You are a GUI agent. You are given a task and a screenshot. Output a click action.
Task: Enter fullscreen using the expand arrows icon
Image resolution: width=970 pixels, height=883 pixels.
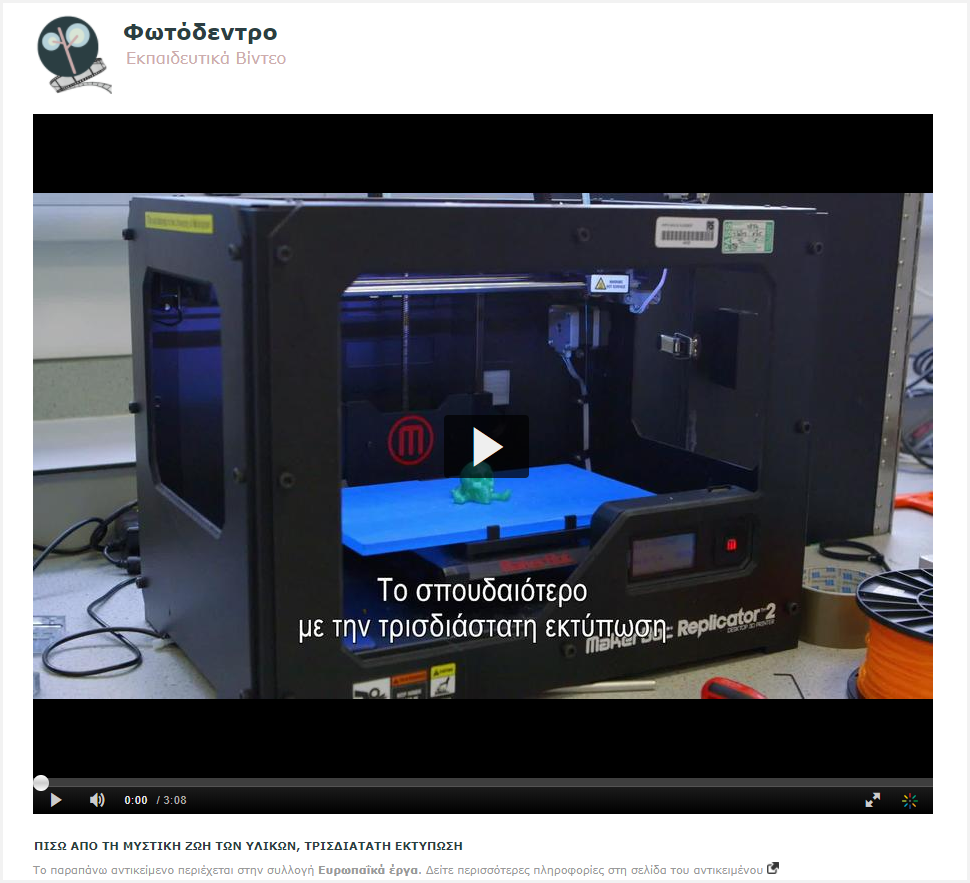872,800
